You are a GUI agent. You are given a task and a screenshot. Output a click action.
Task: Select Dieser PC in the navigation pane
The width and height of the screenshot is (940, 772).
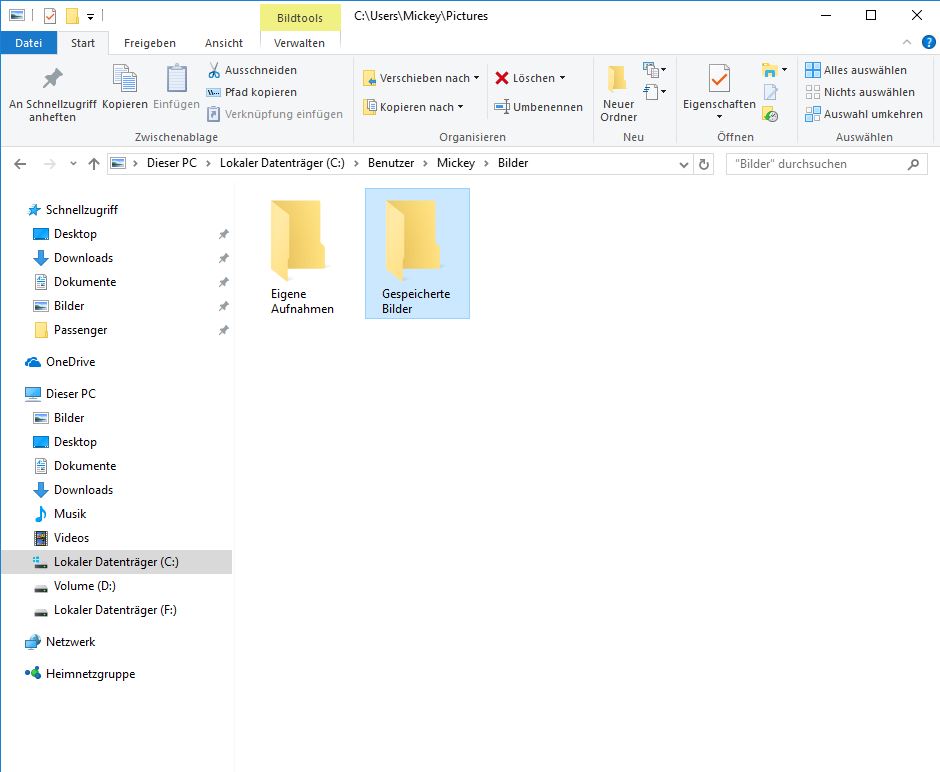(x=70, y=393)
